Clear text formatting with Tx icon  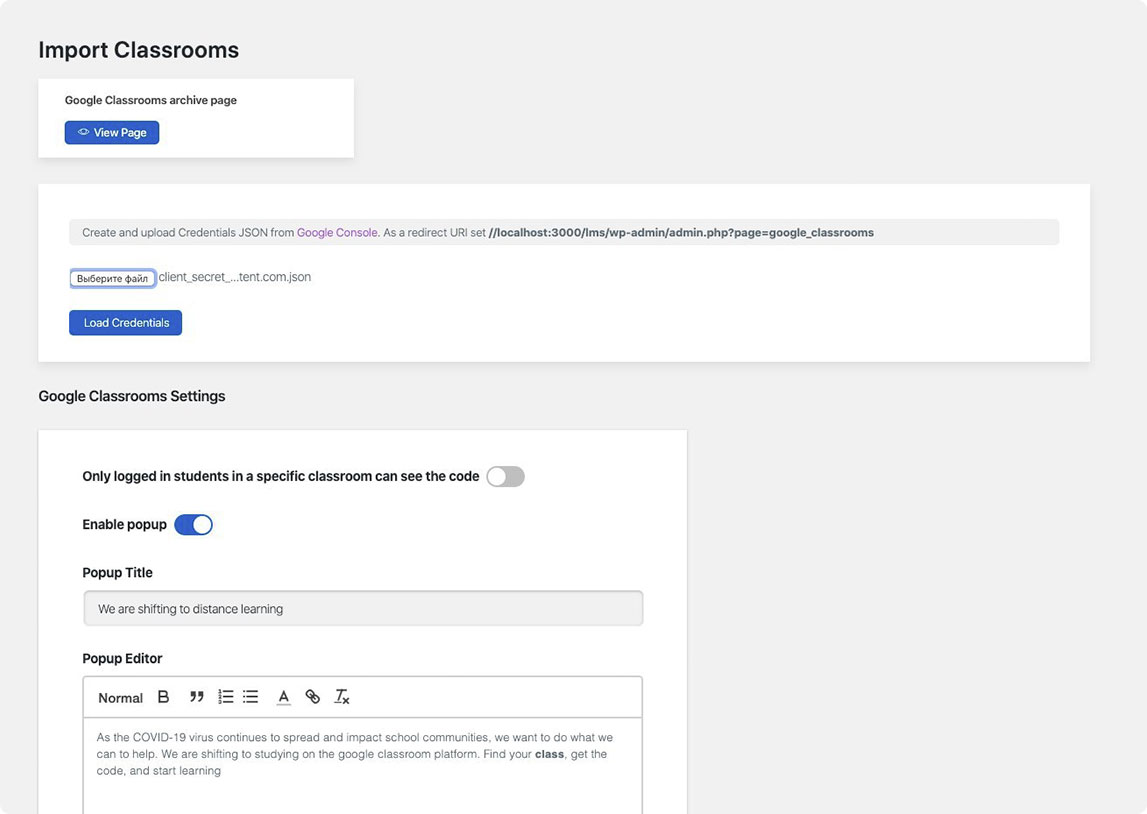(x=342, y=697)
